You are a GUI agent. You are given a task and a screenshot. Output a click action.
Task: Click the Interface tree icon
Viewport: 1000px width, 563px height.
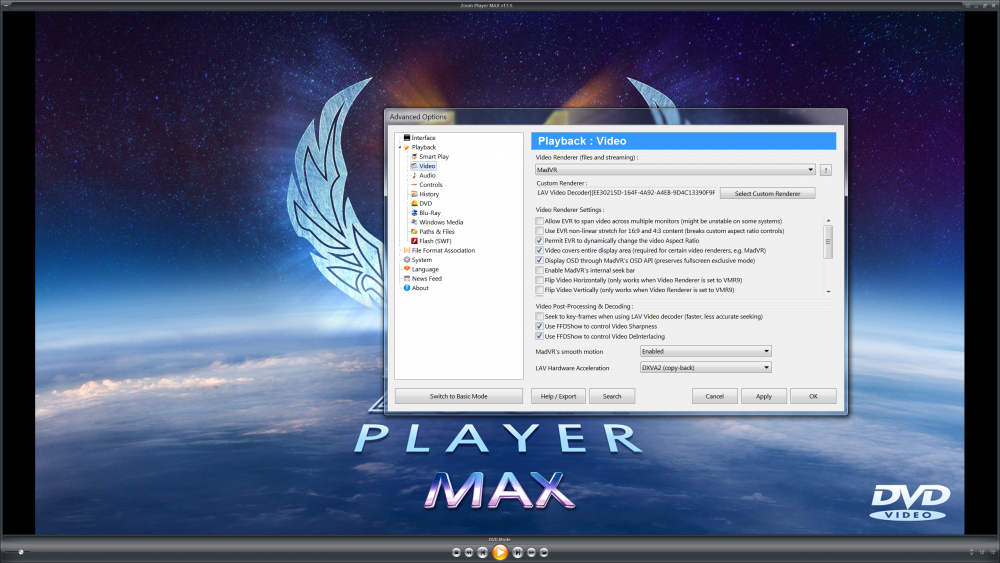pos(407,138)
